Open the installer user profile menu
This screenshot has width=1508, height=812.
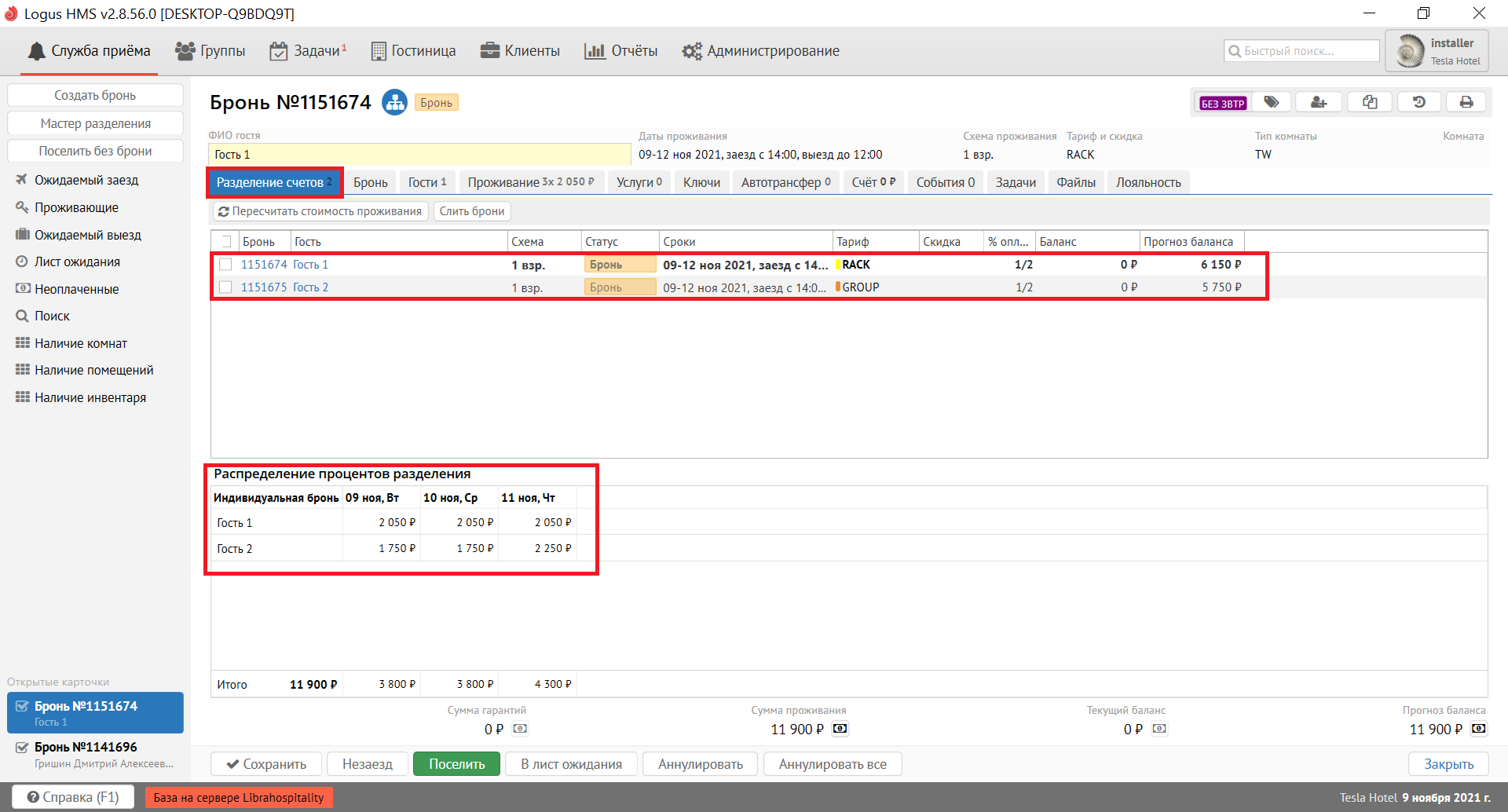1437,51
